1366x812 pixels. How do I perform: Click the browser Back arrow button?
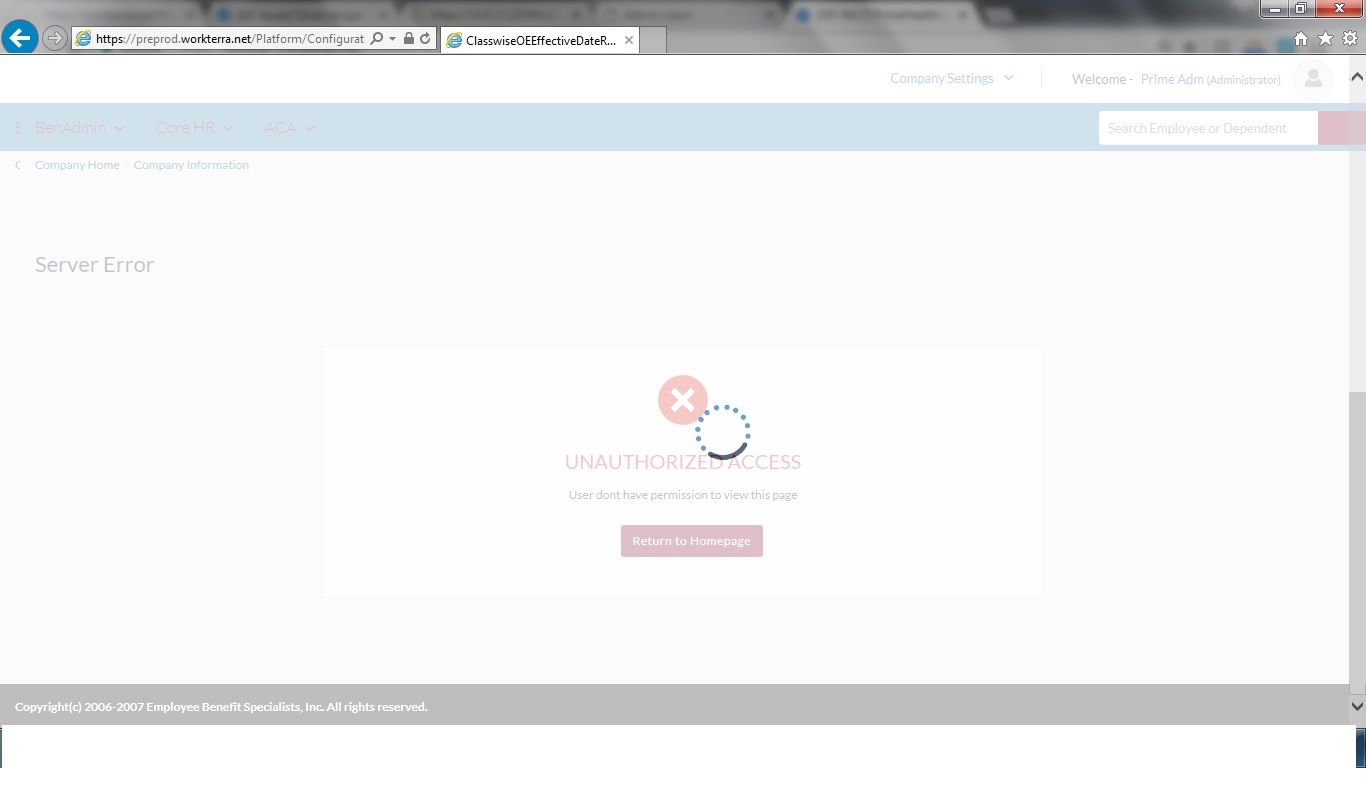[x=20, y=39]
